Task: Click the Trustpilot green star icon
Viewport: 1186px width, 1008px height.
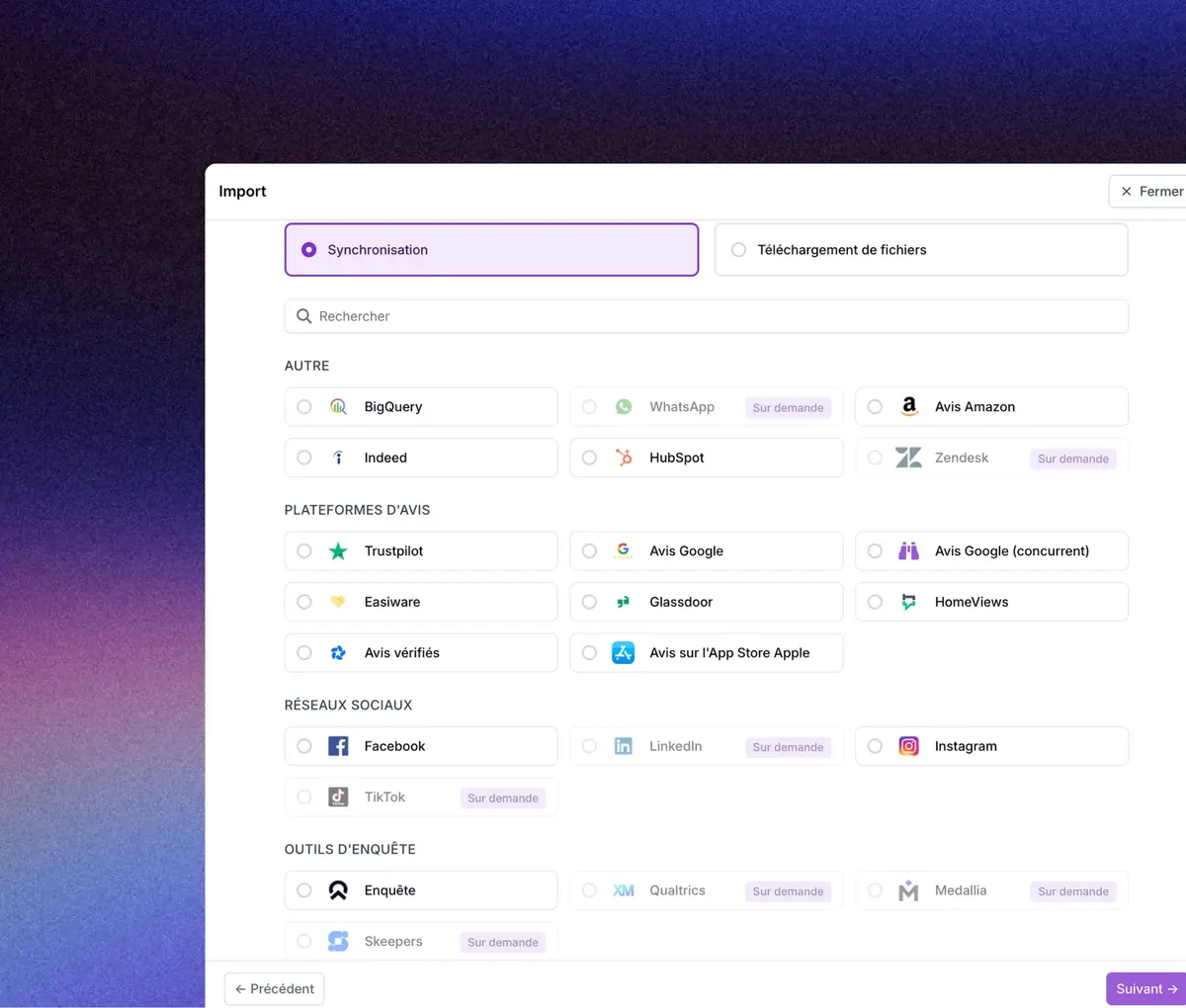Action: point(338,551)
